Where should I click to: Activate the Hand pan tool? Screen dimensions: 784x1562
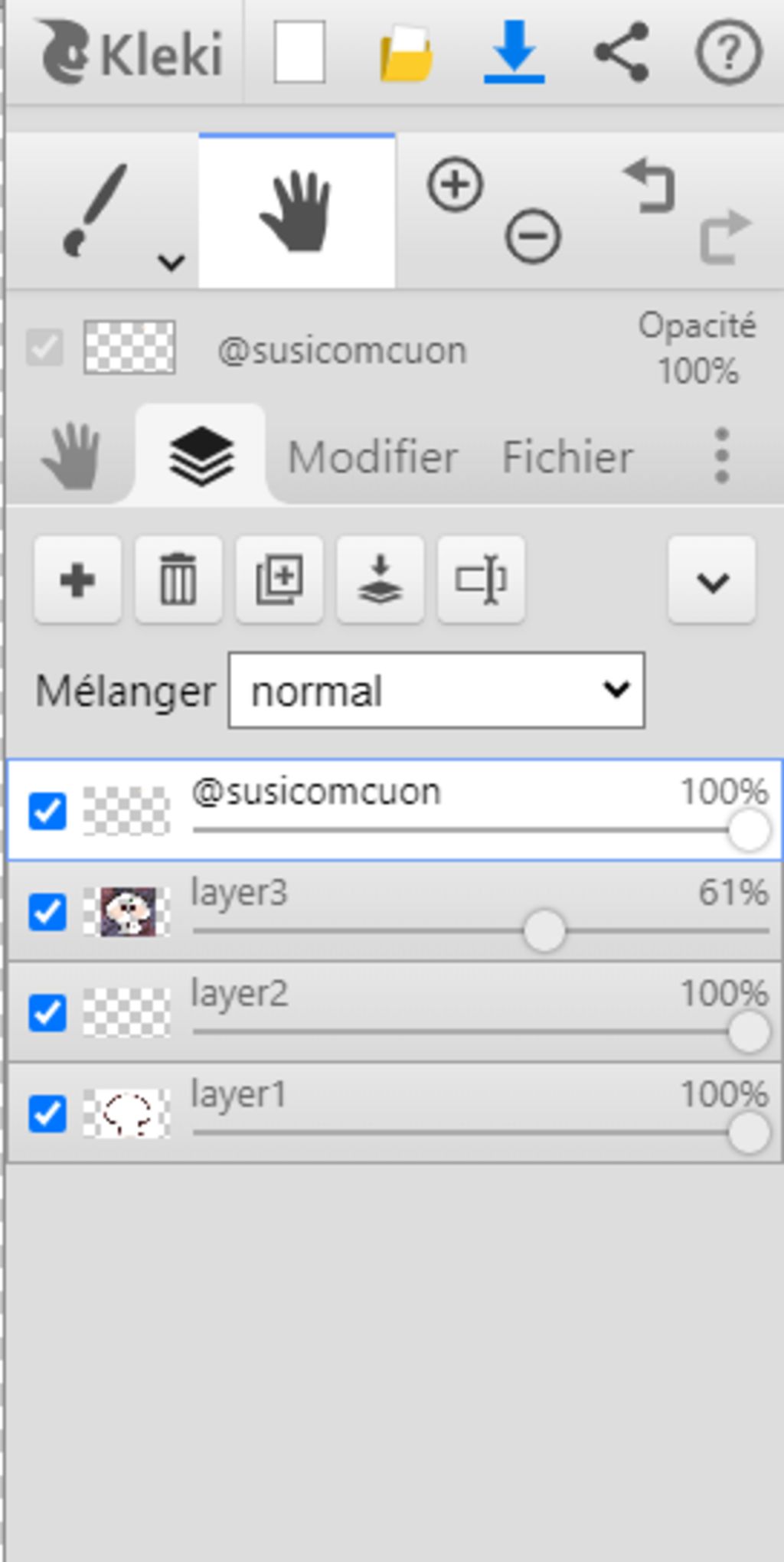point(296,211)
